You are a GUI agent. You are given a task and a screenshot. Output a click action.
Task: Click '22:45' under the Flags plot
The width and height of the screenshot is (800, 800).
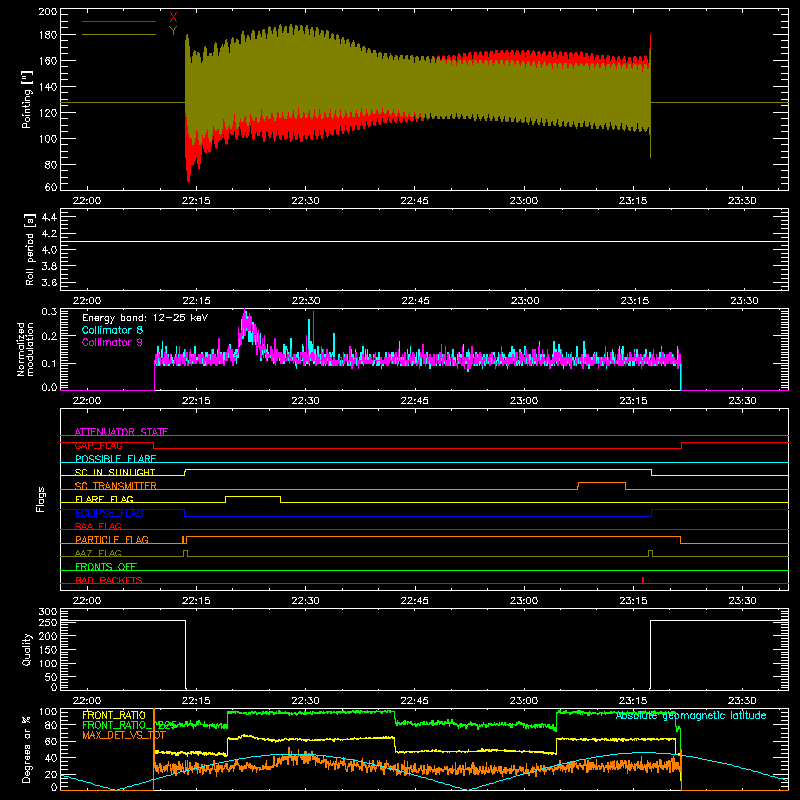point(414,601)
